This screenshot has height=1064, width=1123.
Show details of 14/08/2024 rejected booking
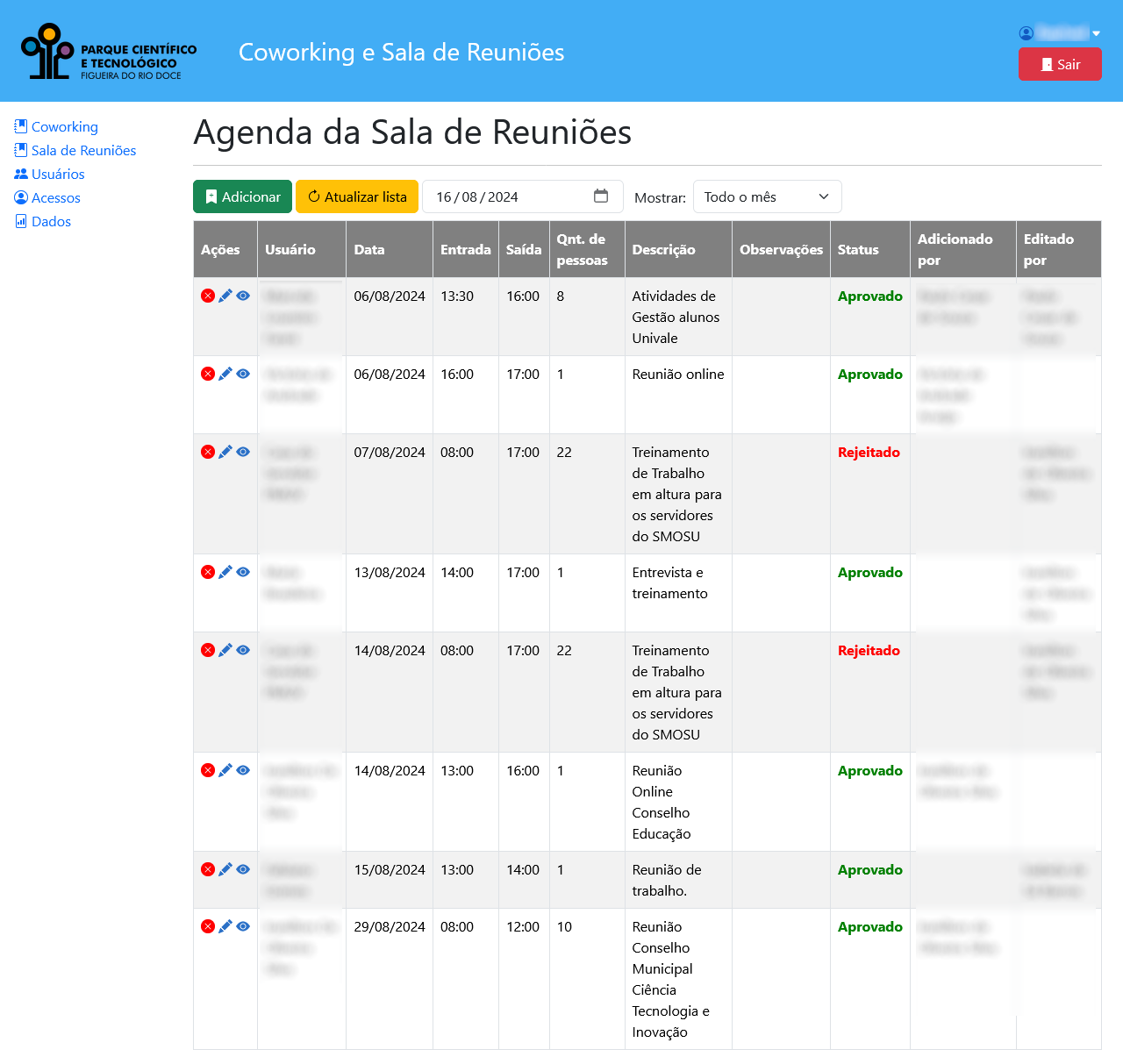coord(243,650)
